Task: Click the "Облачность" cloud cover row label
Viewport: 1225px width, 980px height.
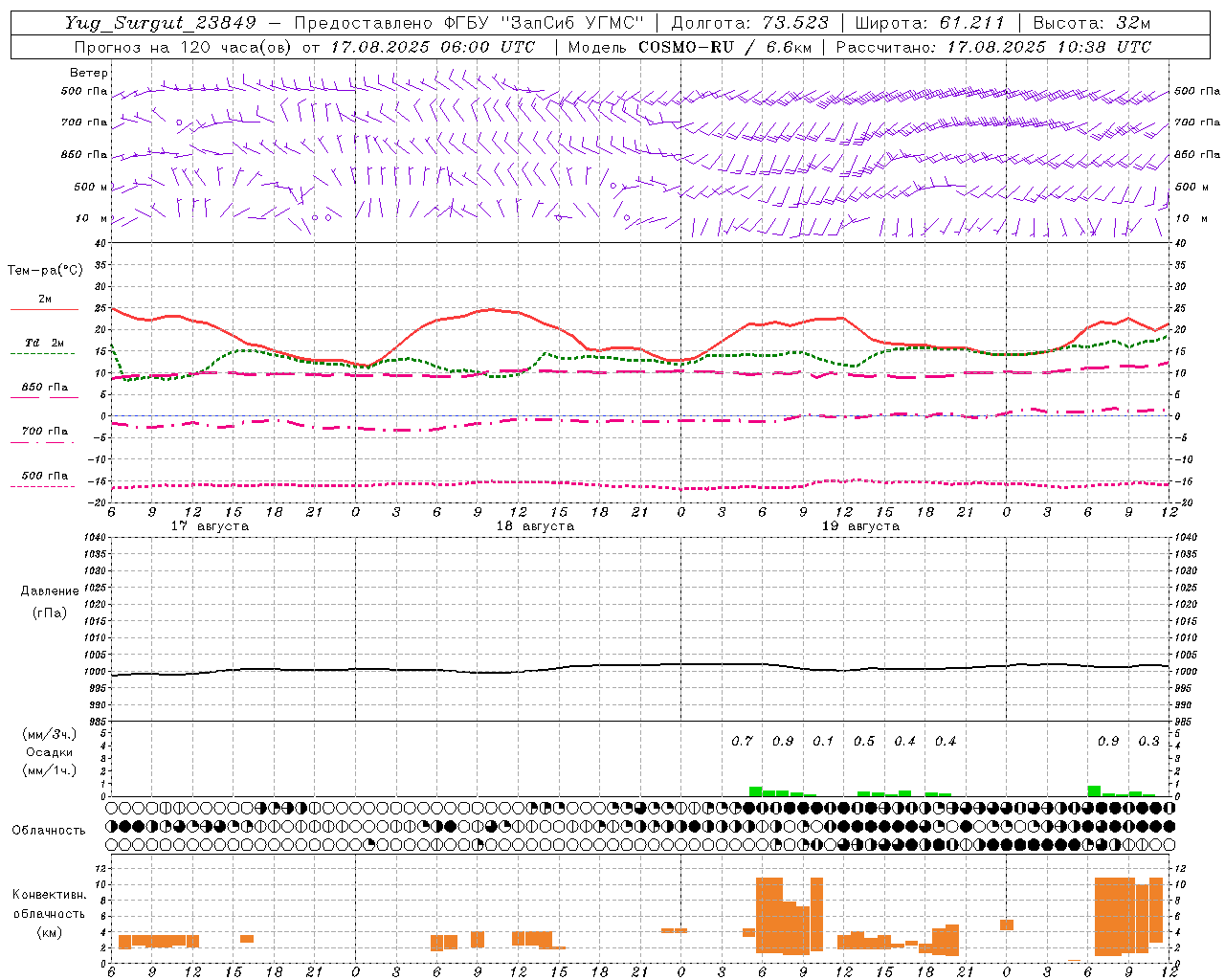Action: (x=49, y=830)
